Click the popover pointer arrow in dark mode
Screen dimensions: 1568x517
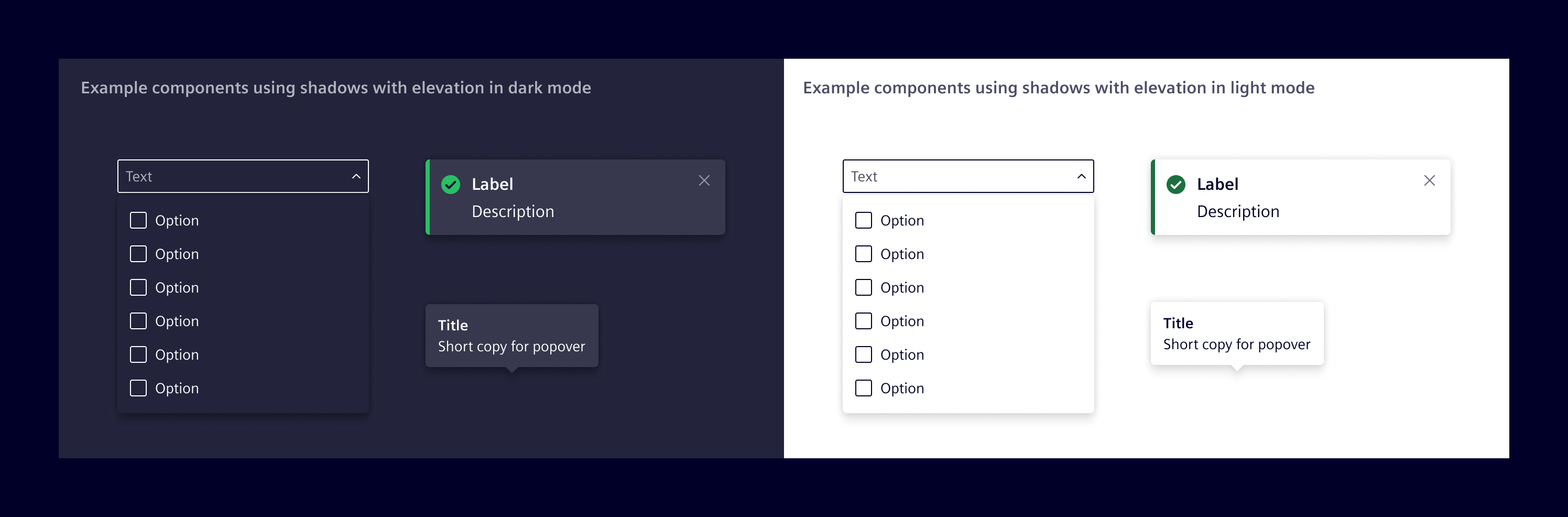click(x=512, y=370)
